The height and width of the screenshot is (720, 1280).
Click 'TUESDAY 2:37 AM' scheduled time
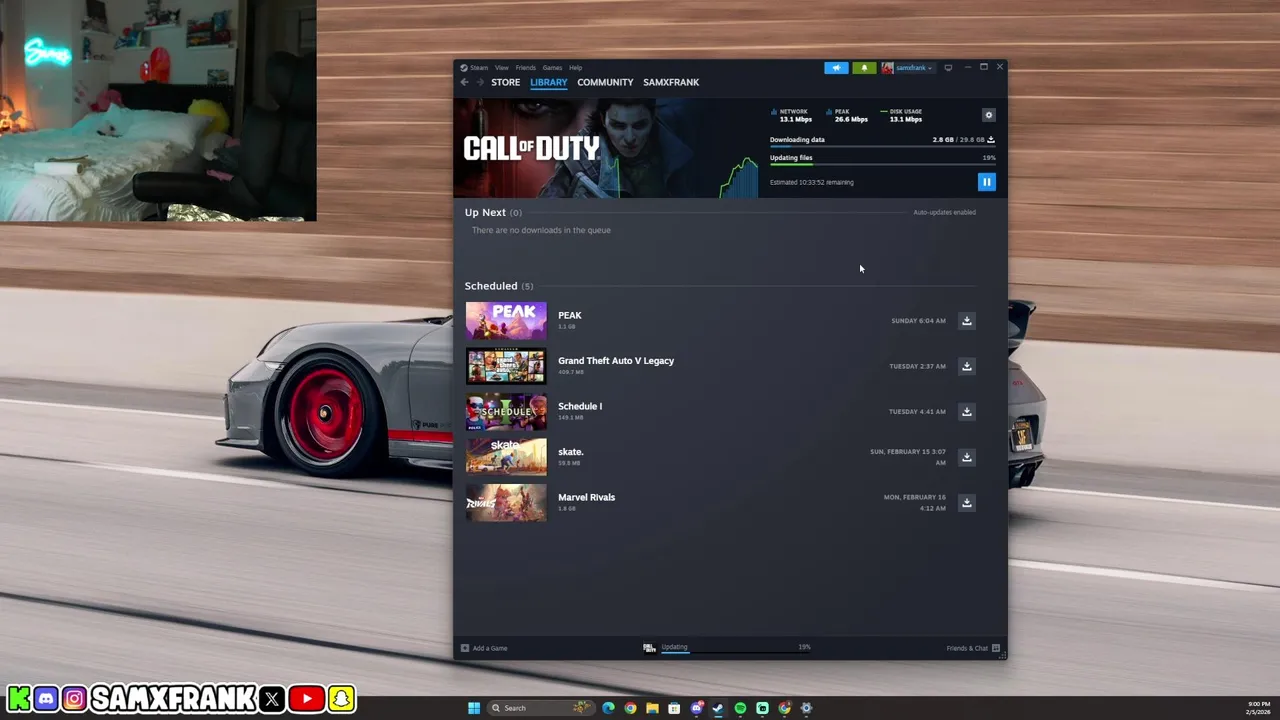pyautogui.click(x=917, y=366)
